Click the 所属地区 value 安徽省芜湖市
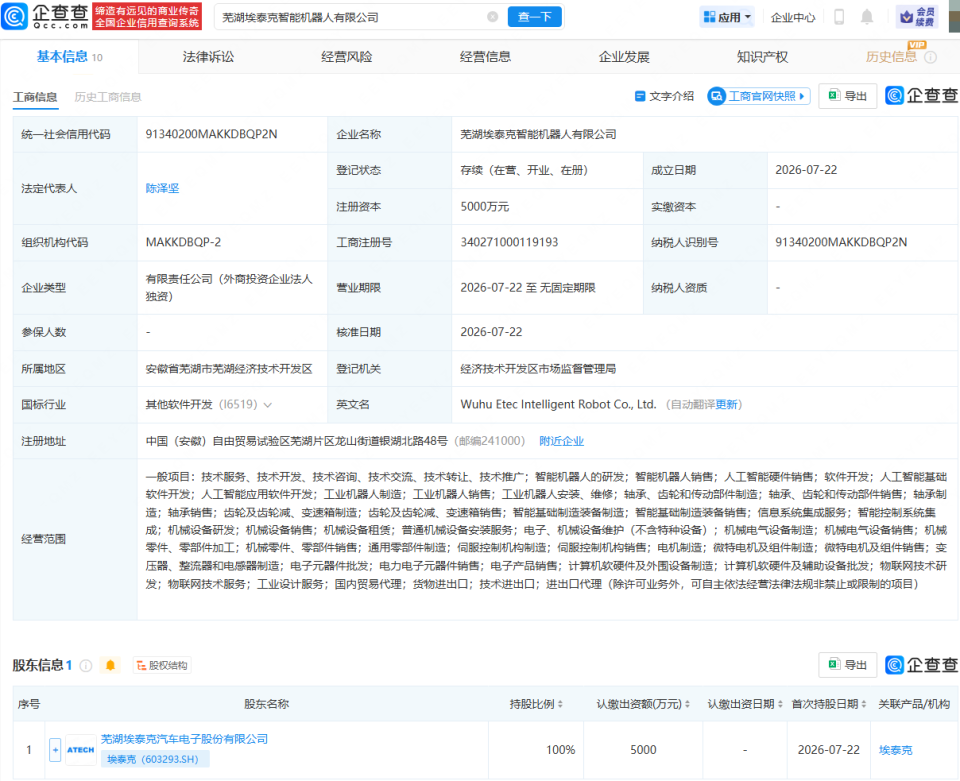The image size is (960, 781). [x=229, y=369]
